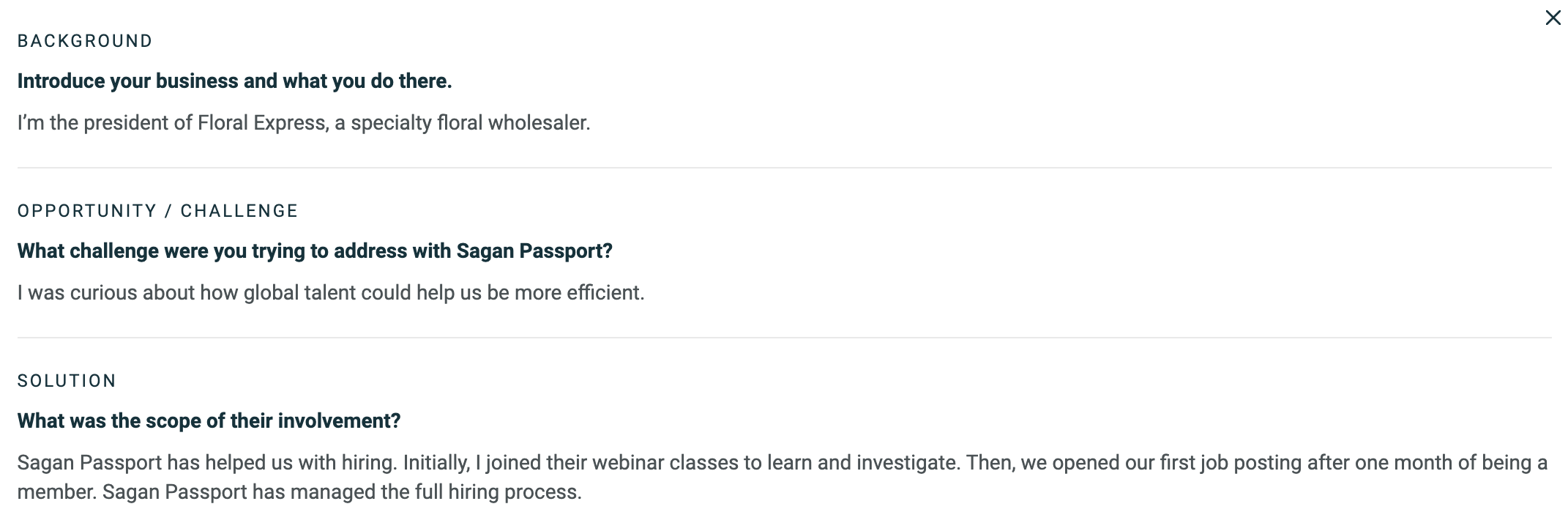Click the OPPORTUNITY / CHALLENGE heading

tap(157, 211)
